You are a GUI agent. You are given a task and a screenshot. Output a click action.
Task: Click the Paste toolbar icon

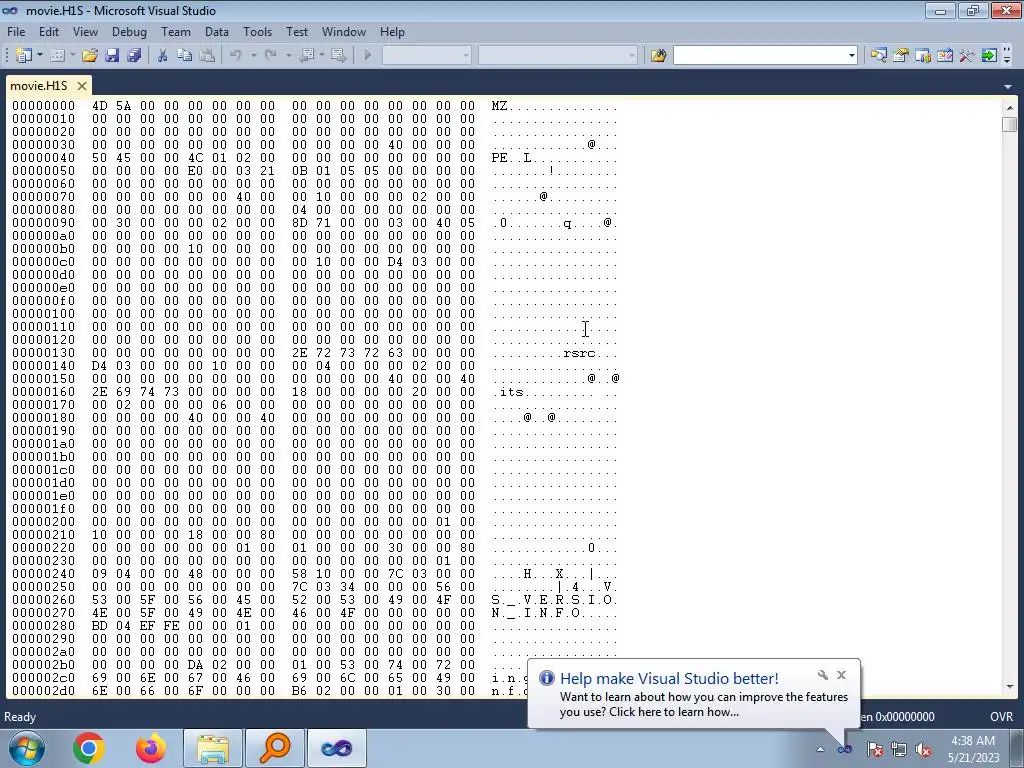click(x=207, y=56)
